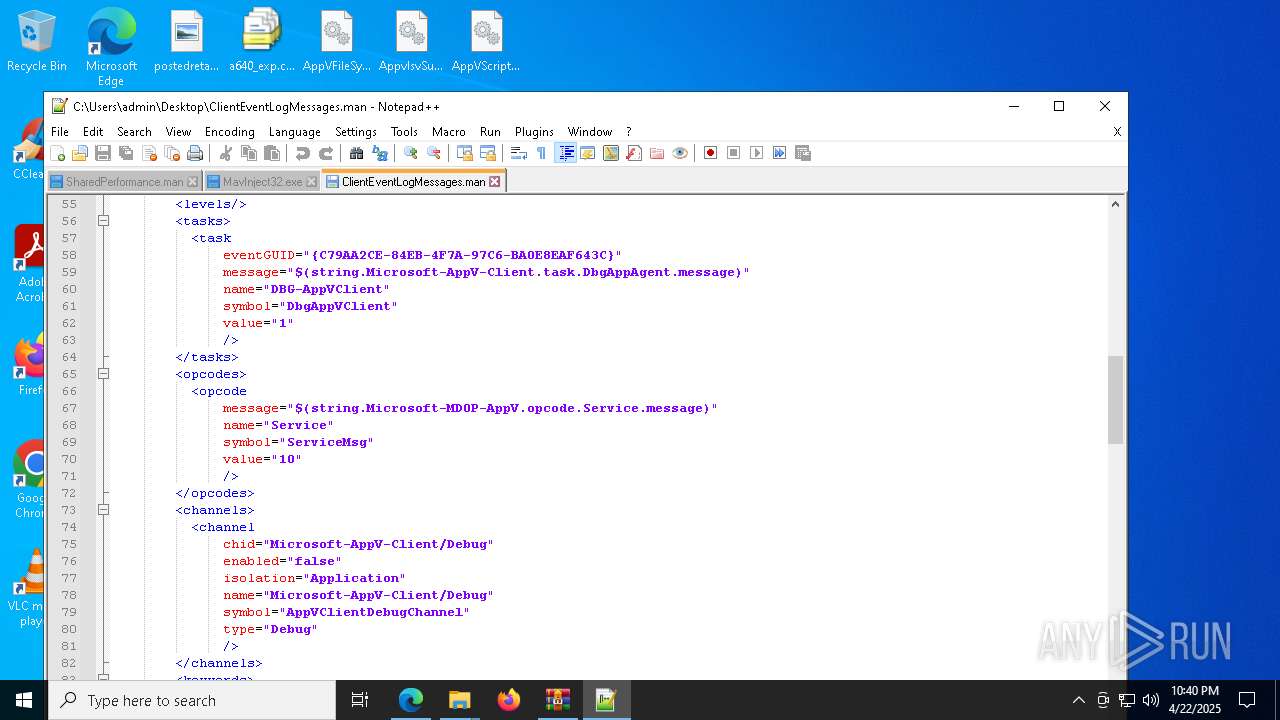
Task: Click the Close document toolbar icon
Action: (149, 153)
